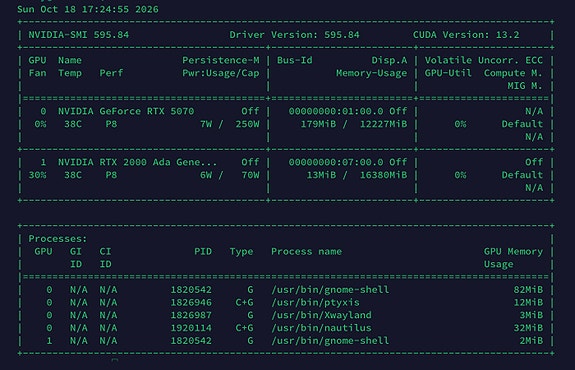This screenshot has width=575, height=370.
Task: Click the 30% fan speed of GPU 1
Action: pos(37,175)
